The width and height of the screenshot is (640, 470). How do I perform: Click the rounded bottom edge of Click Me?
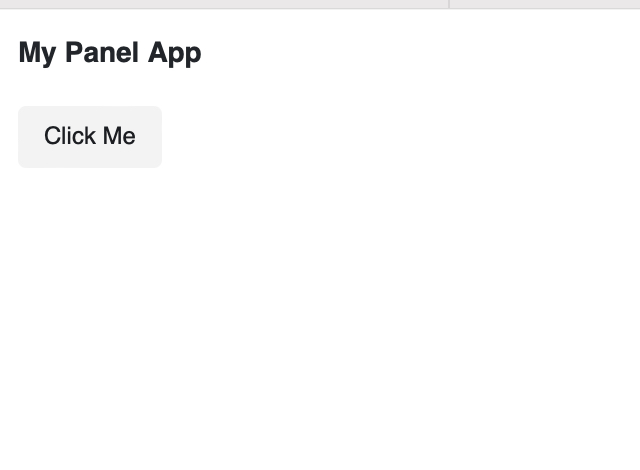click(x=90, y=165)
